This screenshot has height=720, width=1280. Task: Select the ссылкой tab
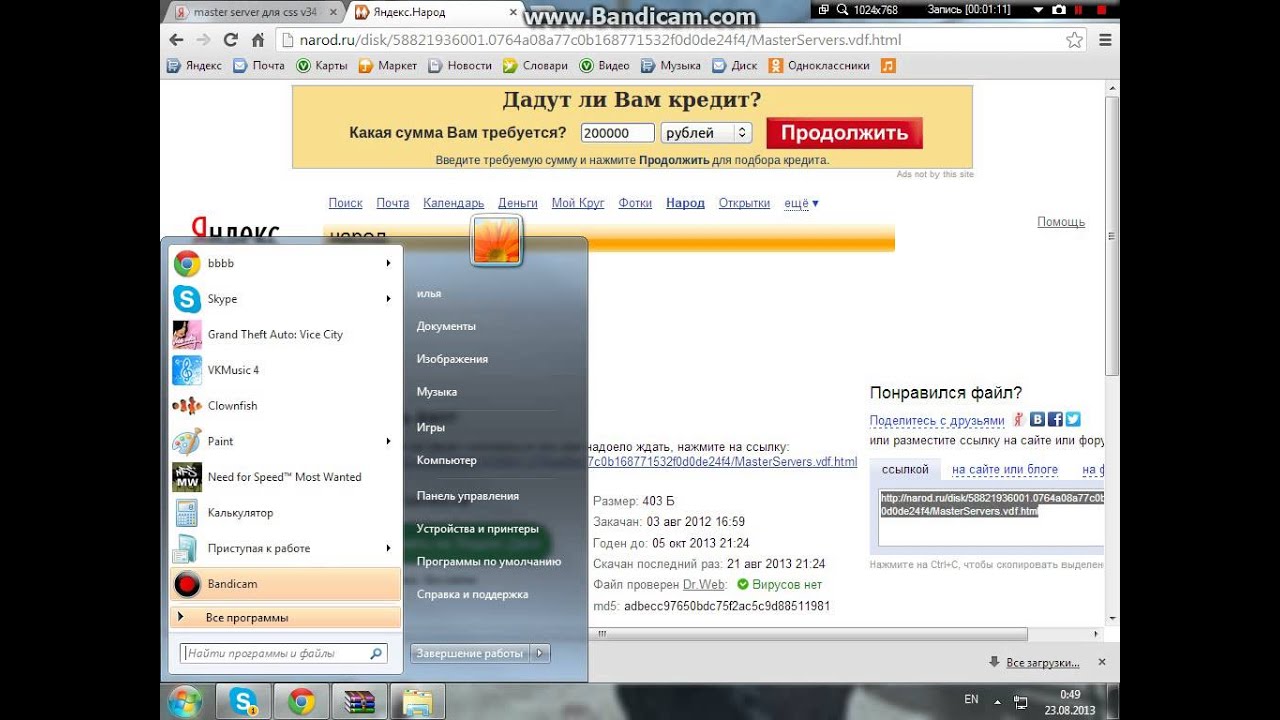[905, 469]
